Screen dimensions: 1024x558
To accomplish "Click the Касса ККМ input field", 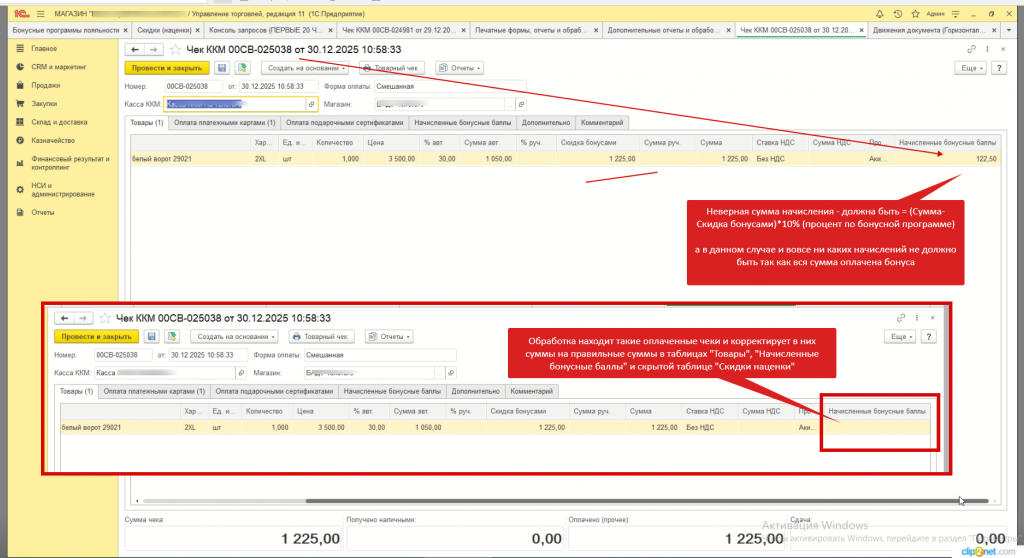I will click(x=235, y=105).
